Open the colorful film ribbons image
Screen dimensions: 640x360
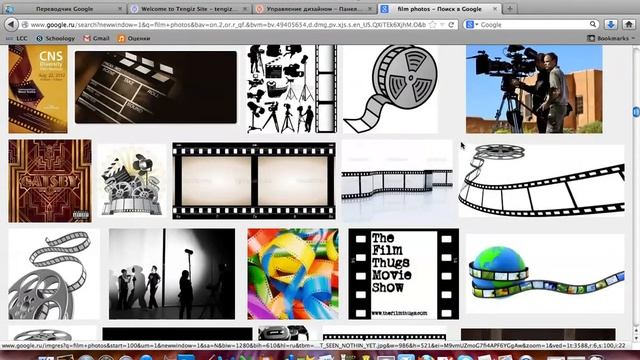(293, 274)
